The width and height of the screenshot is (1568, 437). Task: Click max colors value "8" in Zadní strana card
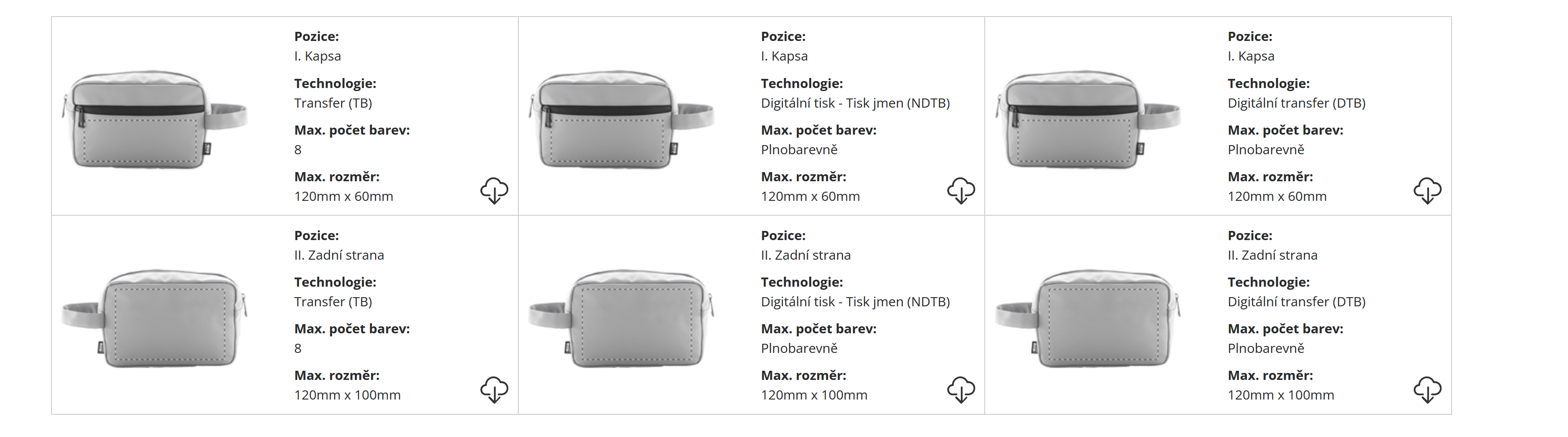(298, 349)
